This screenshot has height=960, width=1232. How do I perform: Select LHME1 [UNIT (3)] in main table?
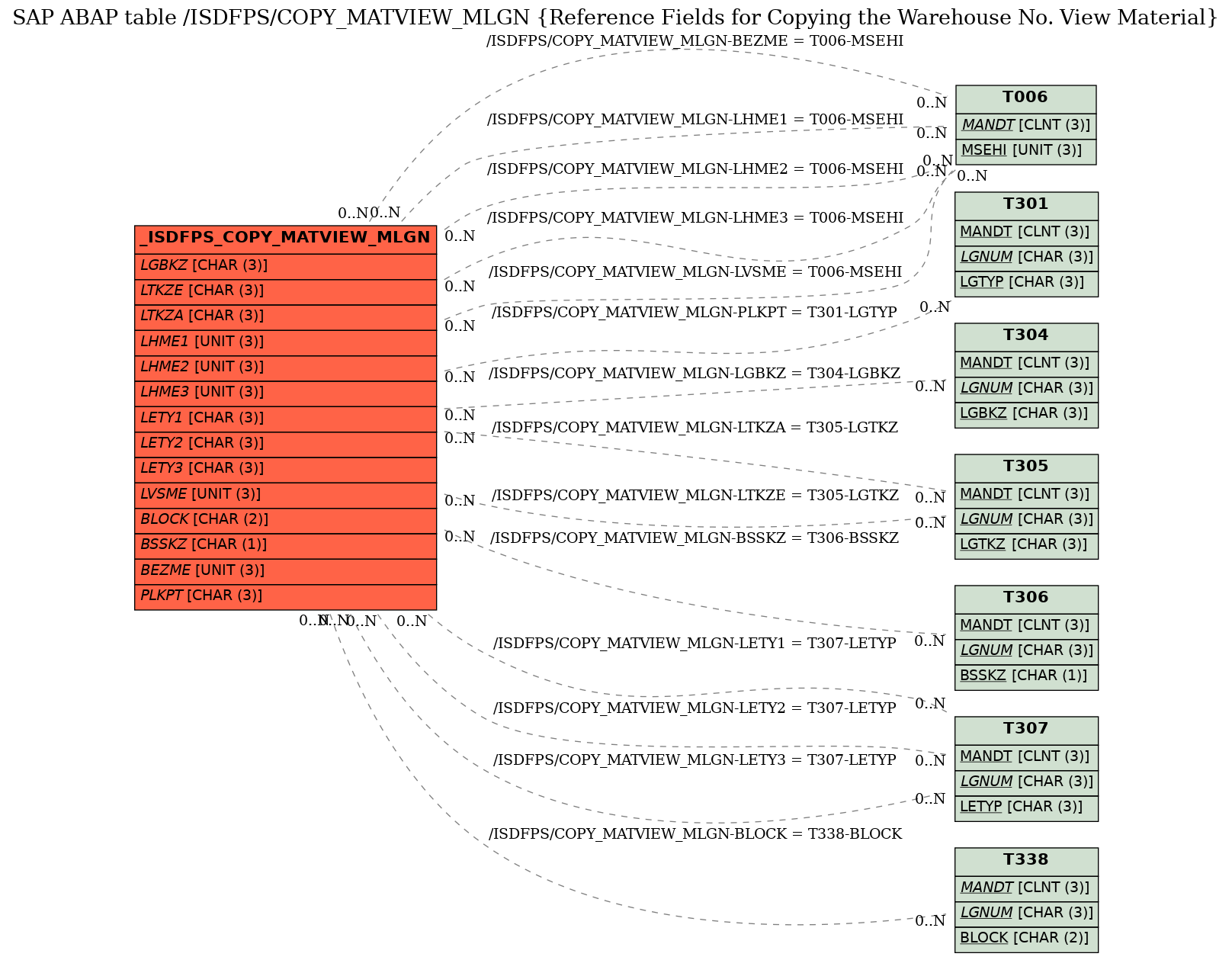pyautogui.click(x=285, y=342)
